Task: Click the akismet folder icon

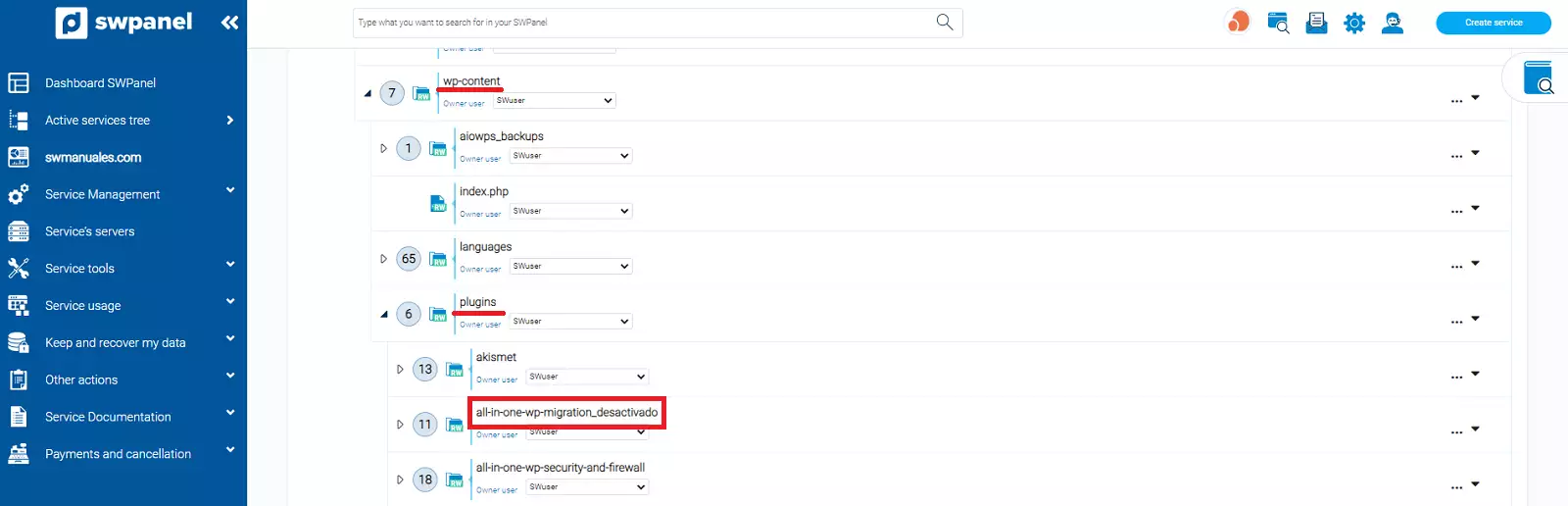Action: tap(455, 370)
